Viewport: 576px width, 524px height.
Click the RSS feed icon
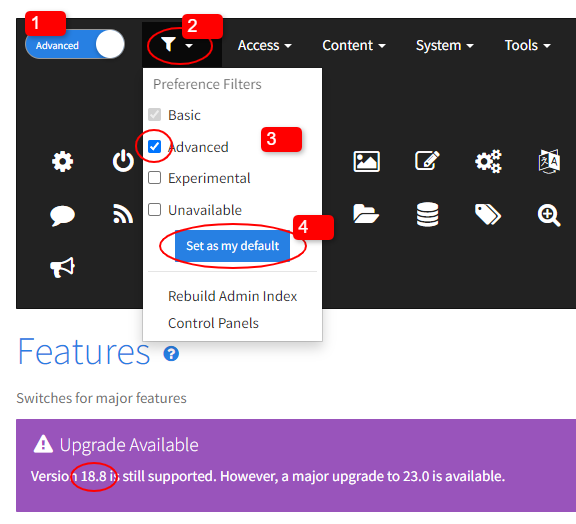point(123,214)
